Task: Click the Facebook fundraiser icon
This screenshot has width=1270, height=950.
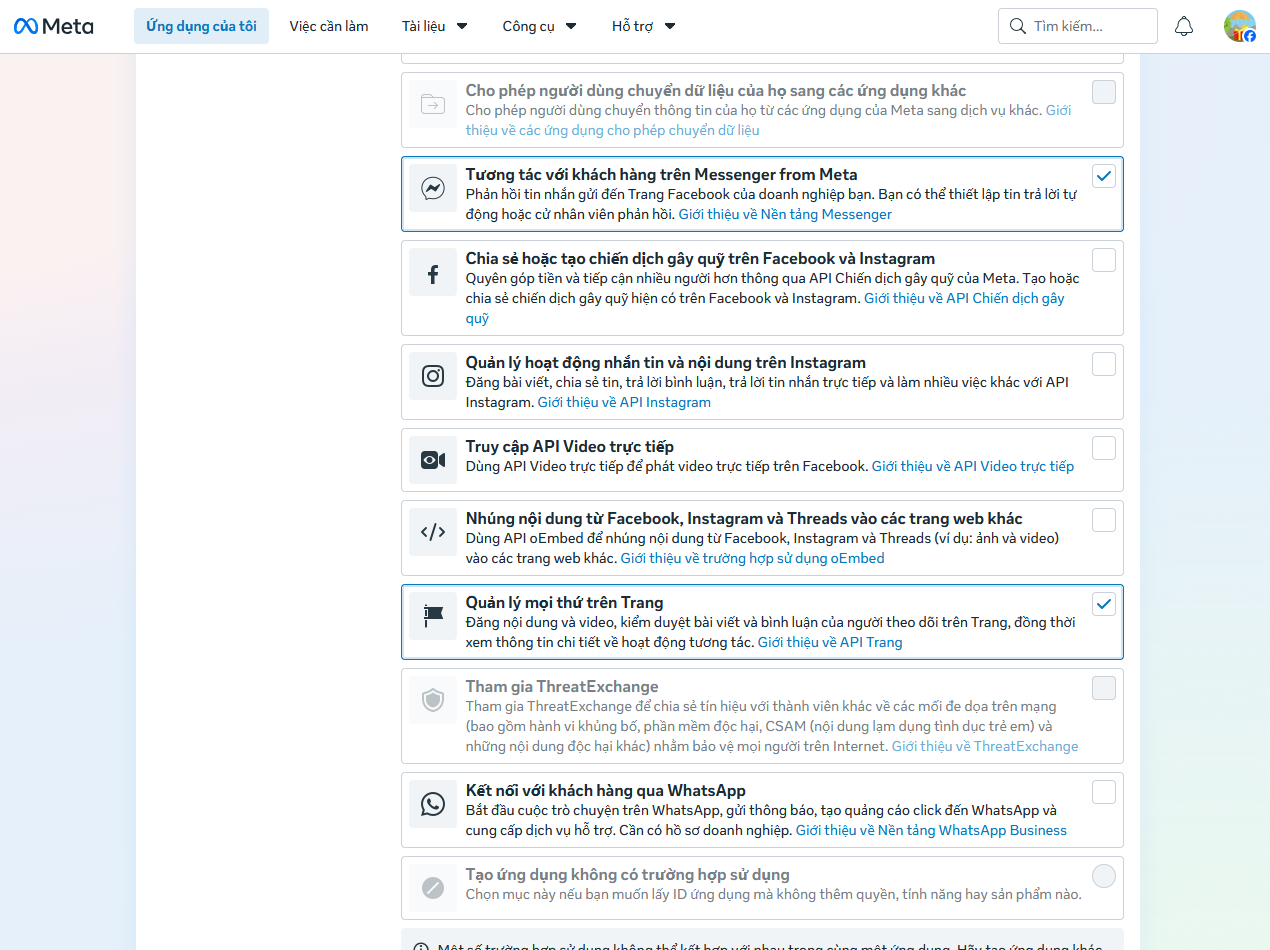Action: pos(433,273)
